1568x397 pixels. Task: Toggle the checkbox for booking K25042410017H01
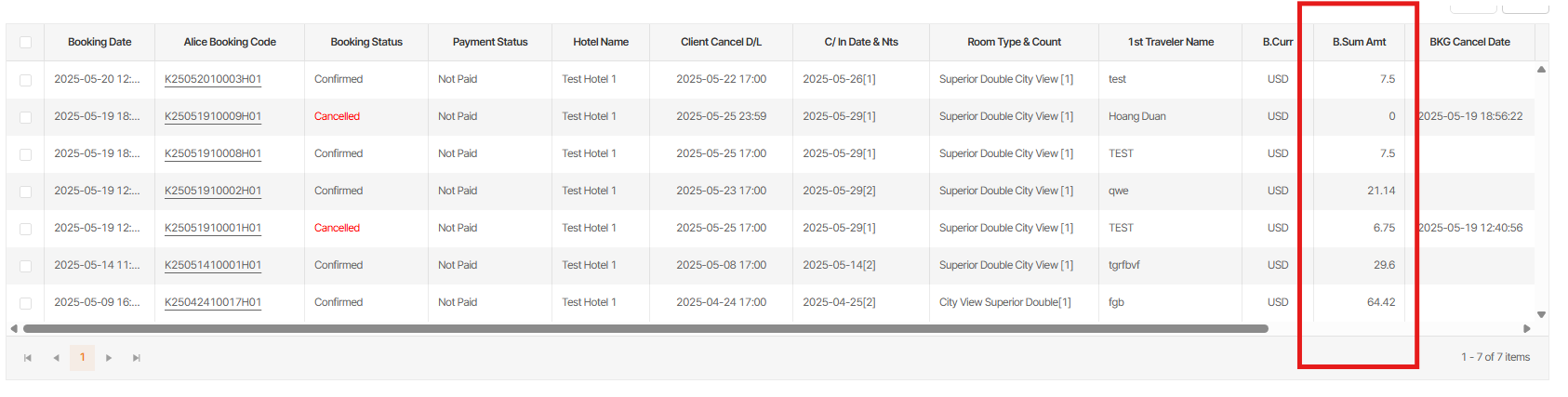25,303
